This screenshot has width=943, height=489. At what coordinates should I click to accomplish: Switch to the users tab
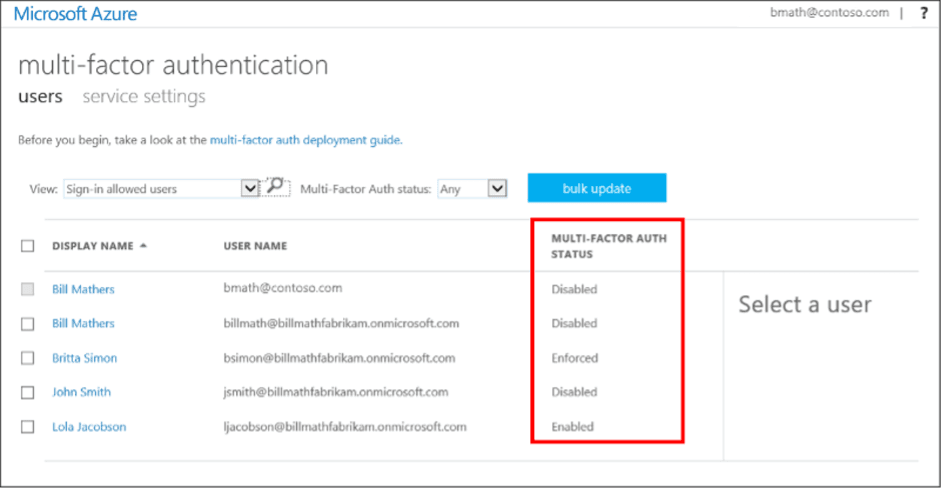[40, 97]
